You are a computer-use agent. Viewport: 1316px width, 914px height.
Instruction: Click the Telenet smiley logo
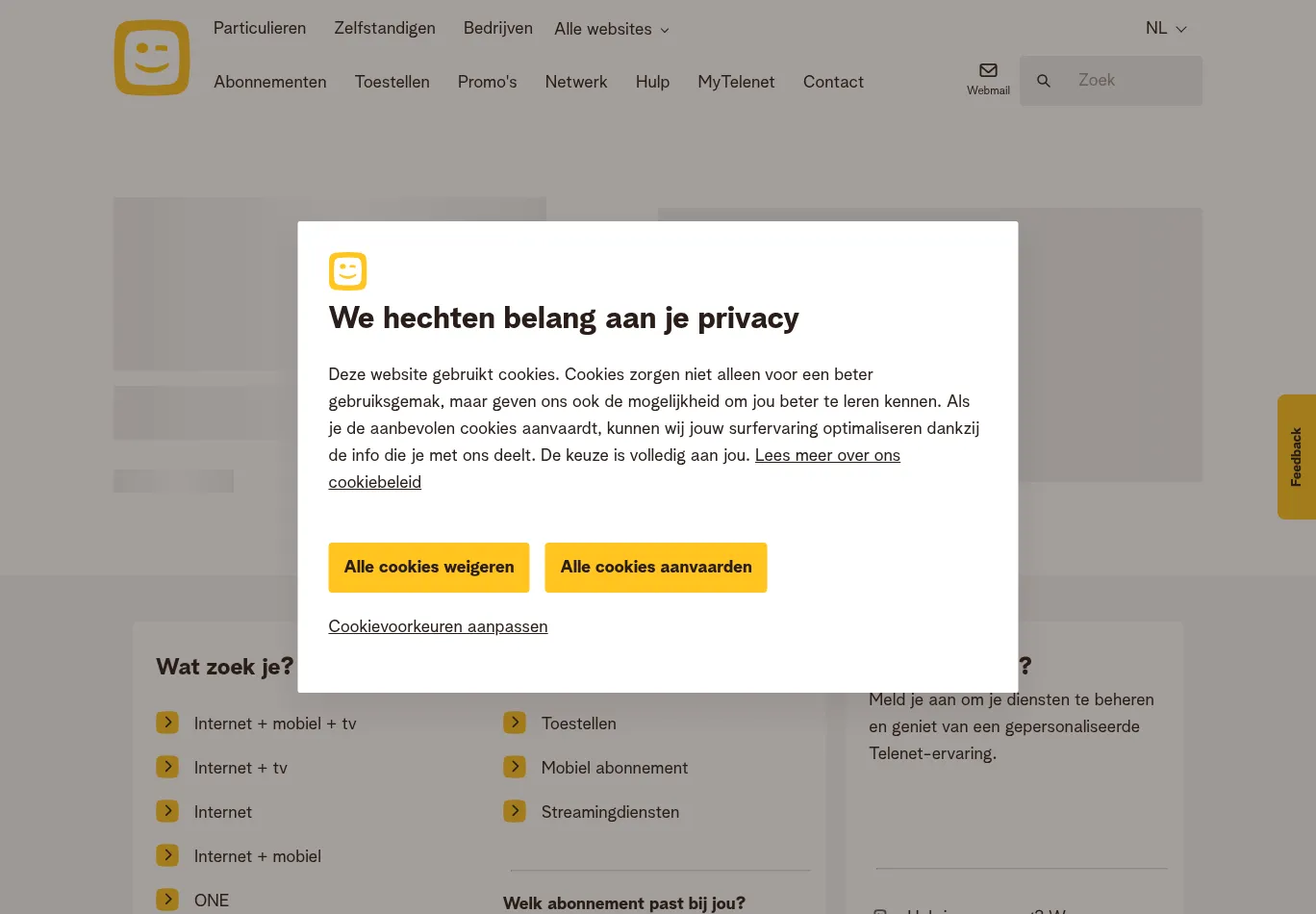[x=151, y=57]
